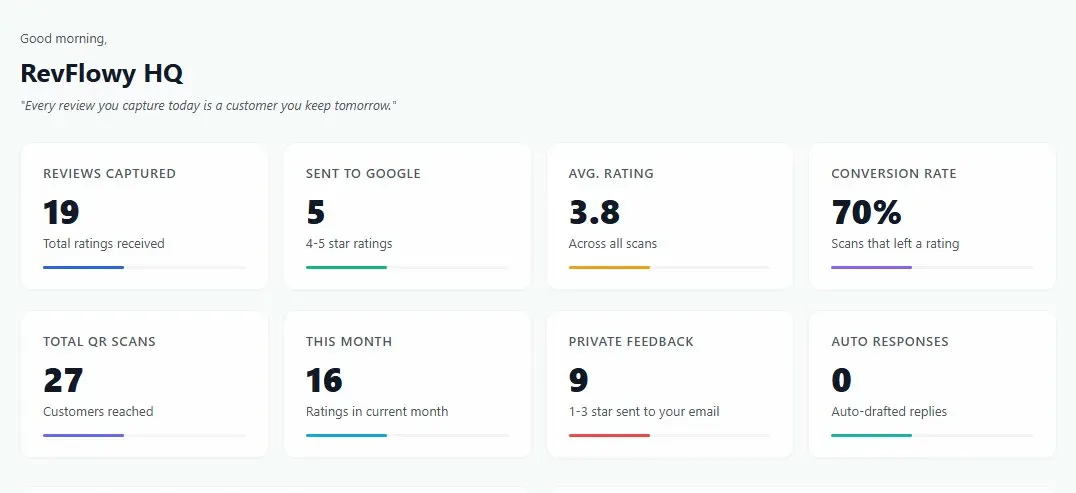Click "Ratings in current month" caption

377,412
